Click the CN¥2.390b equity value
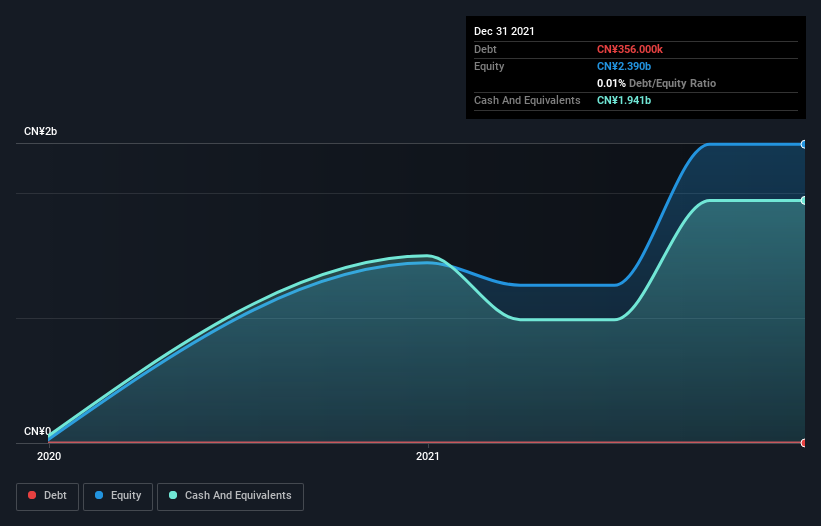Screen dimensions: 821x526 624,66
